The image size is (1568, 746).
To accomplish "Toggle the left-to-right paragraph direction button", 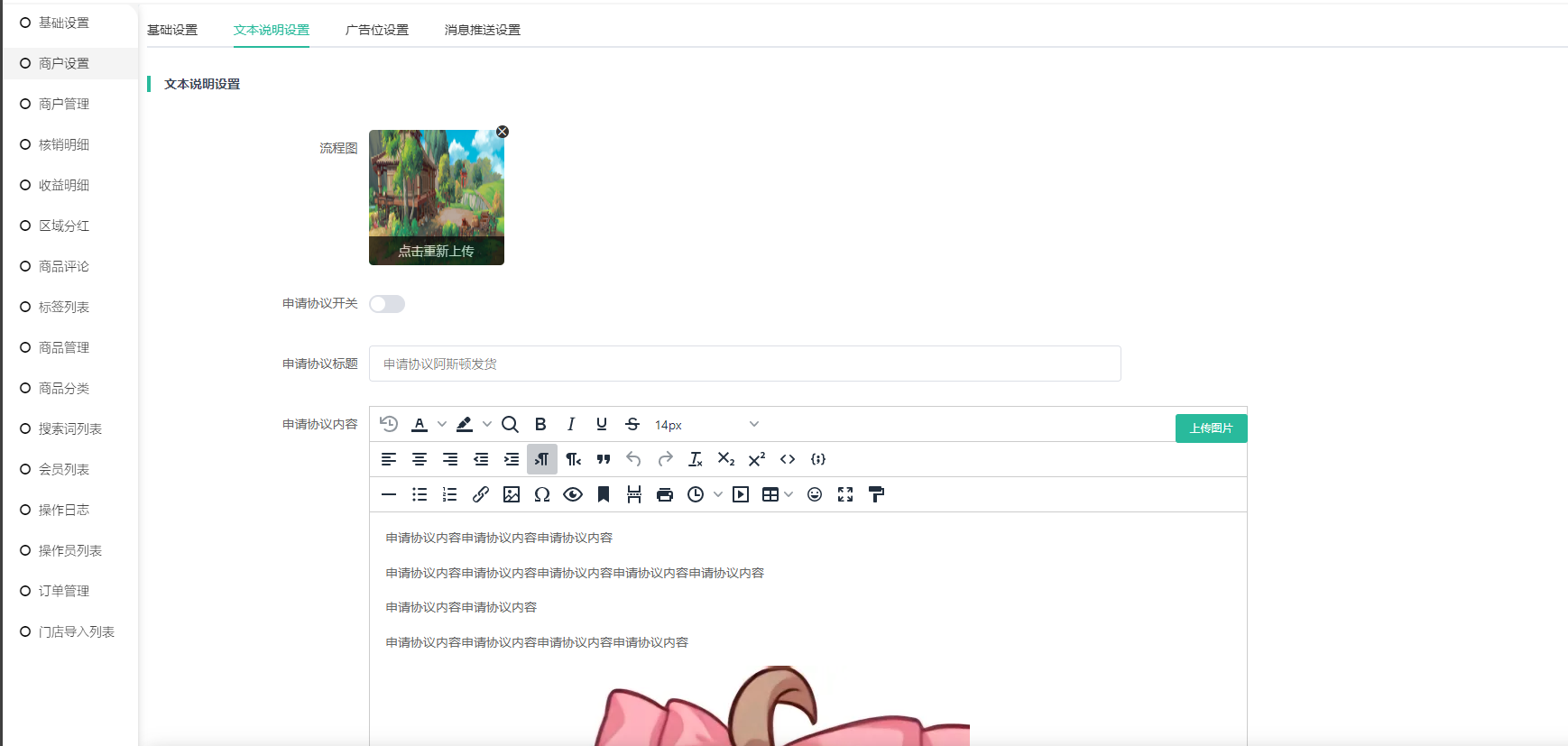I will [x=542, y=459].
